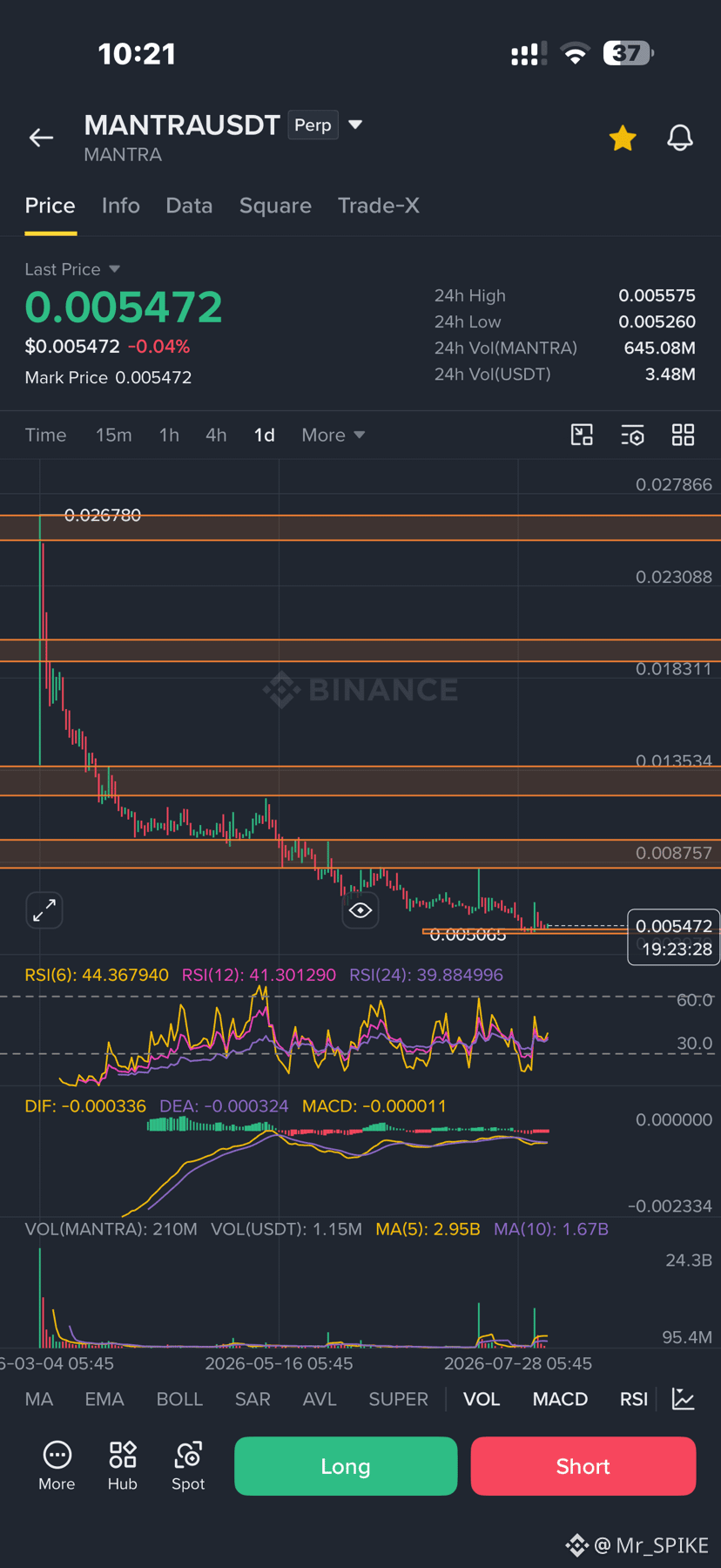Open the chart drawing tools icon
The image size is (721, 1568).
(582, 435)
